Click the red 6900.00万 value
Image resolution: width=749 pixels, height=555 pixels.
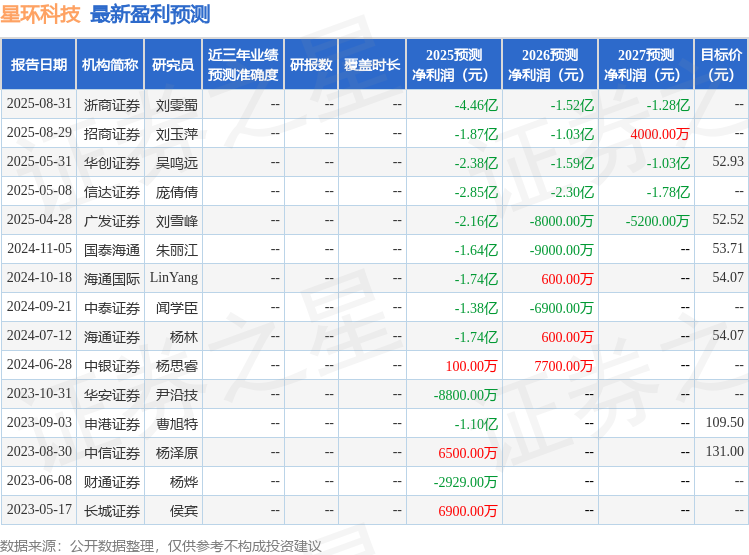click(x=468, y=512)
